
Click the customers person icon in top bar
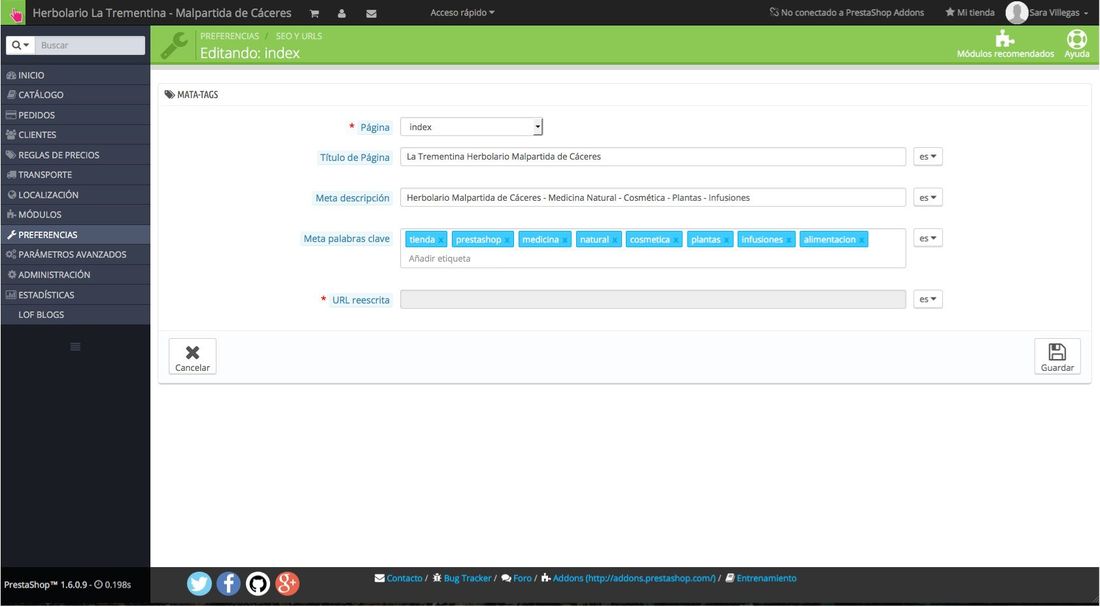pyautogui.click(x=342, y=13)
